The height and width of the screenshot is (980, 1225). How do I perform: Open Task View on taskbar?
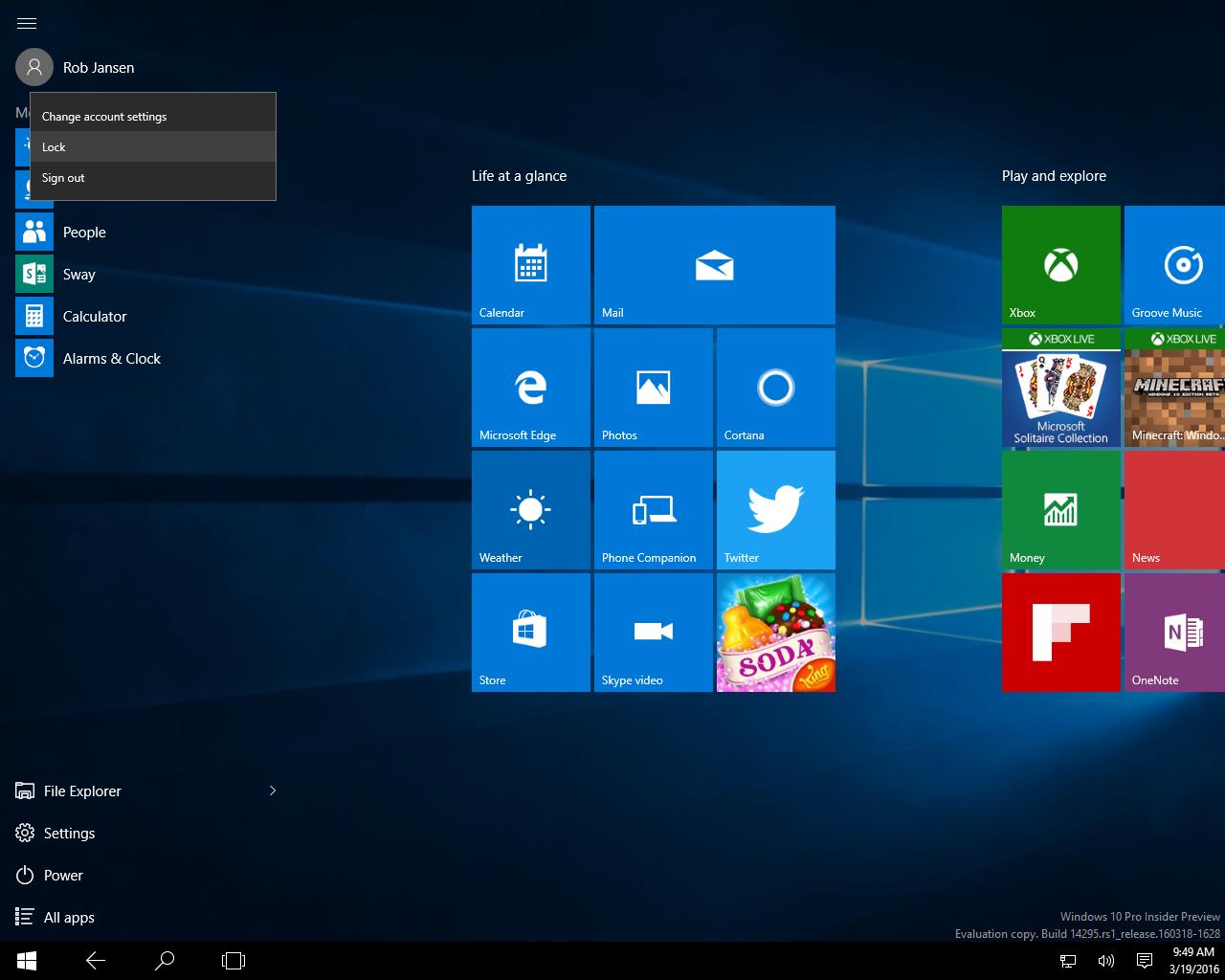[x=234, y=961]
